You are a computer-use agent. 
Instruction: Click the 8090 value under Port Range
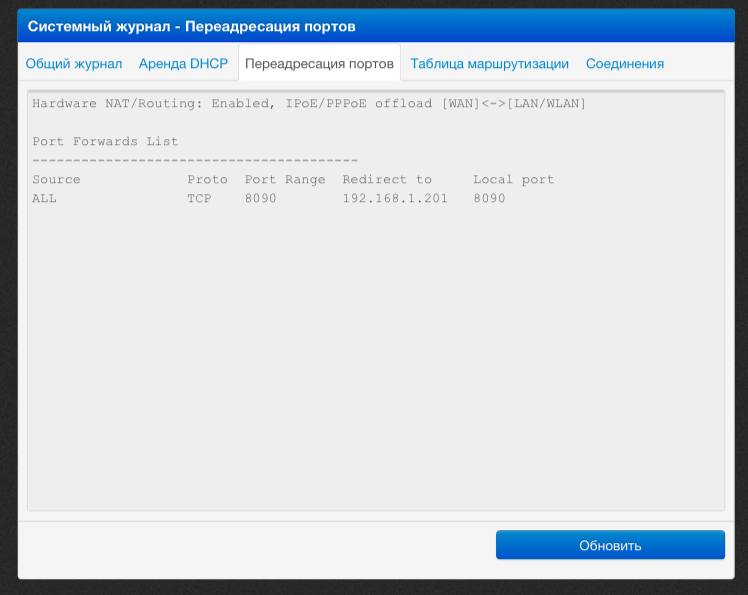[260, 198]
